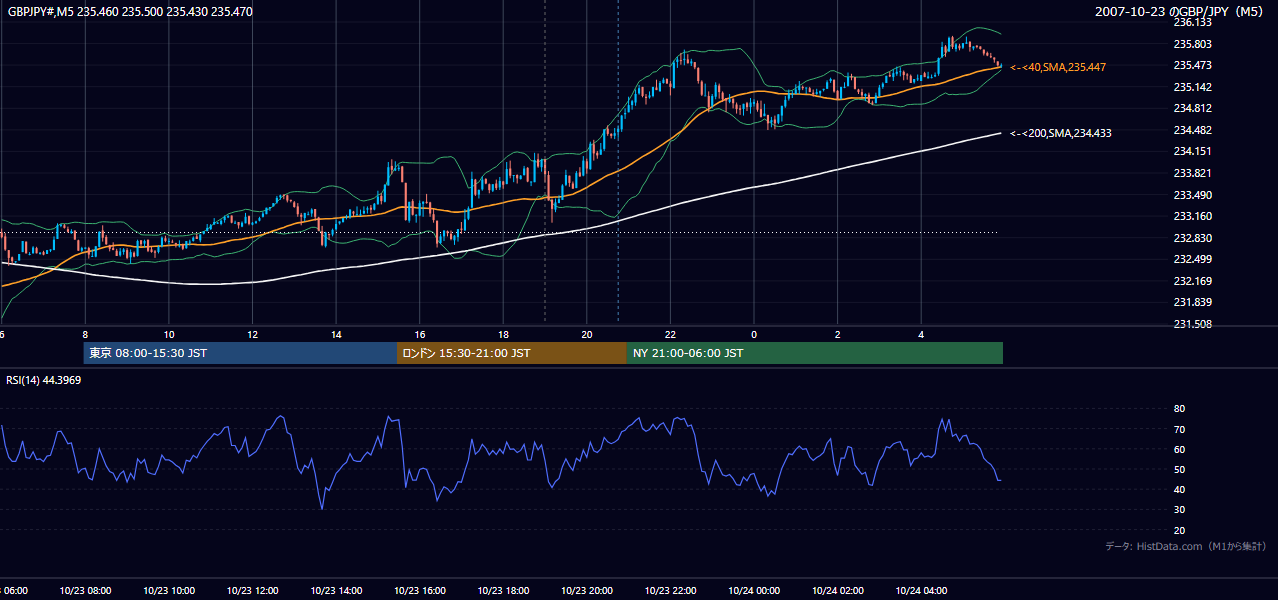Select the 40 SMA label 235.447
This screenshot has width=1278, height=600.
(x=1058, y=67)
